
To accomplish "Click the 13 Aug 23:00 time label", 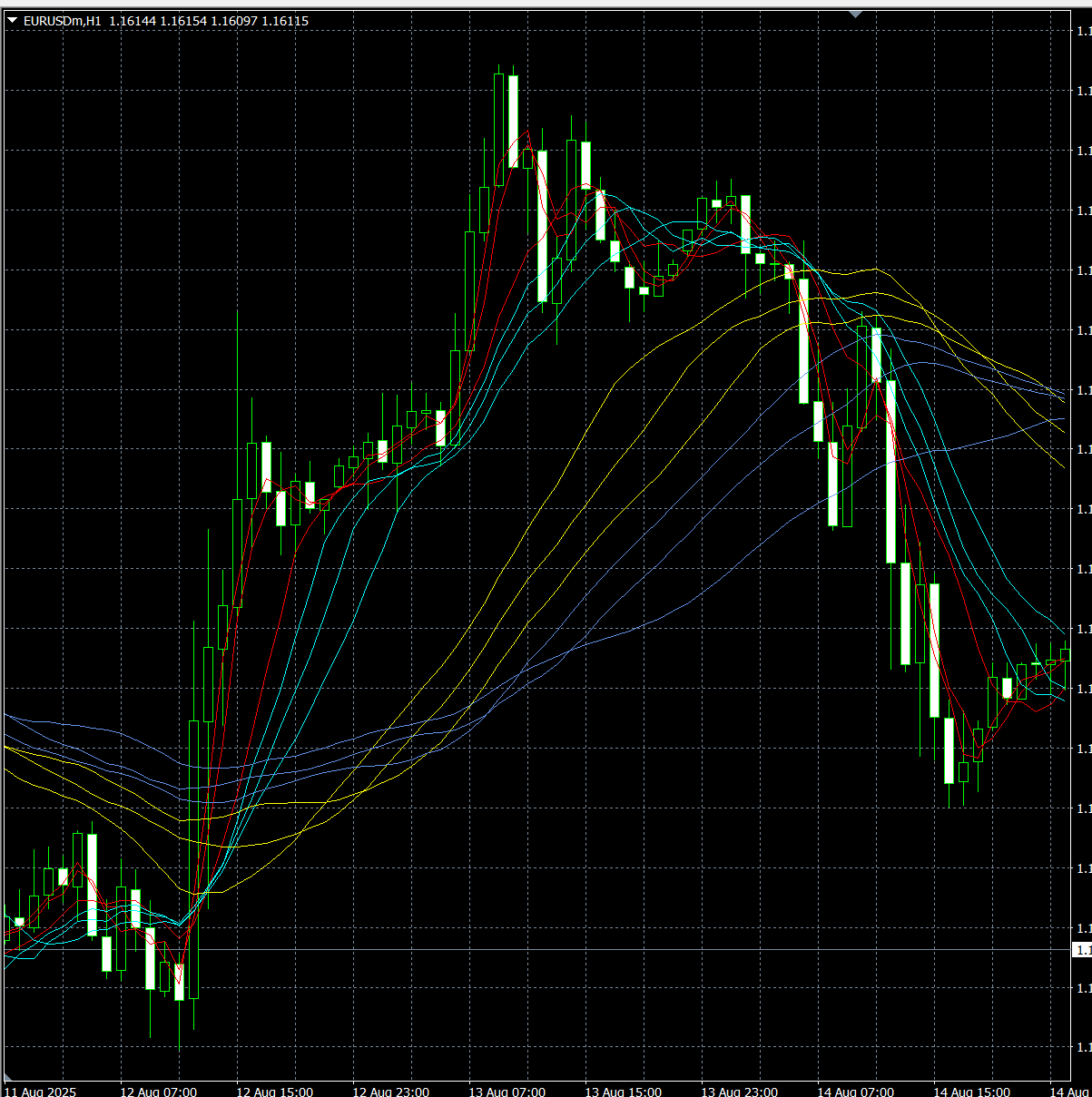I will click(740, 1091).
